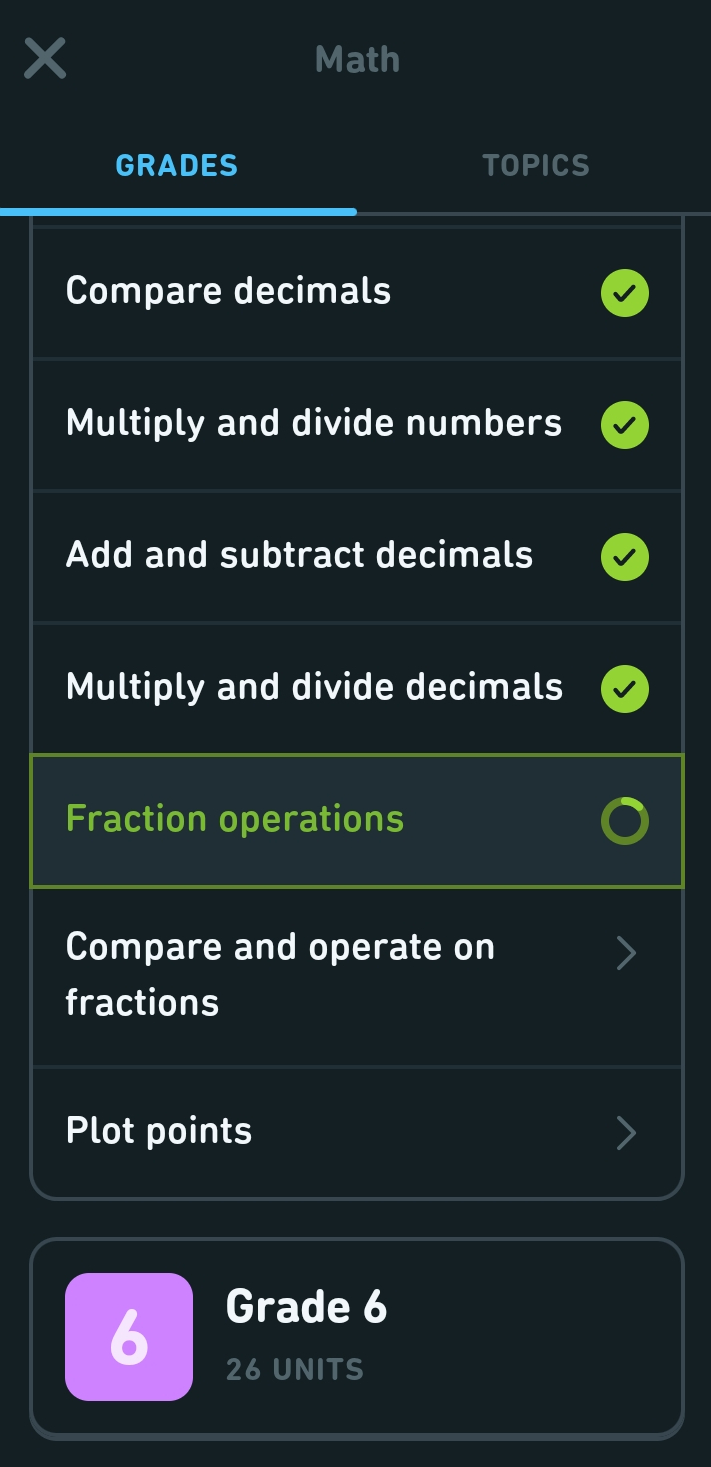Open the Grade 6 card showing 26 units
Image resolution: width=711 pixels, height=1467 pixels.
(355, 1336)
